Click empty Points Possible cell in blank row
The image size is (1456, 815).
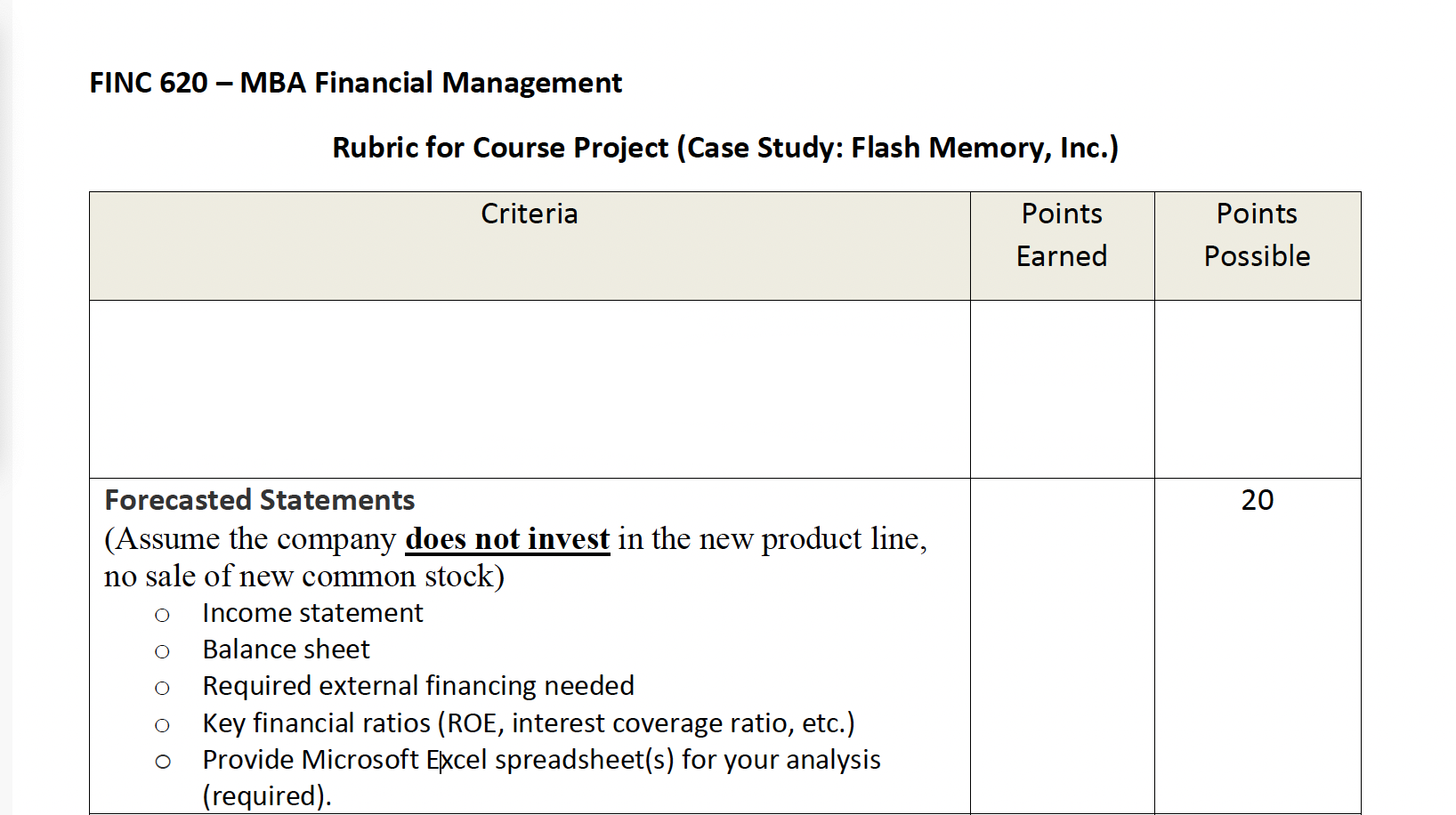[1258, 389]
